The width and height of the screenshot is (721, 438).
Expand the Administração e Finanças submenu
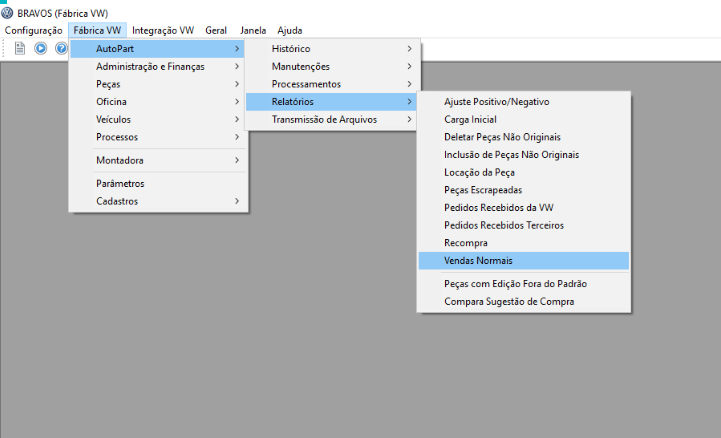pos(158,67)
